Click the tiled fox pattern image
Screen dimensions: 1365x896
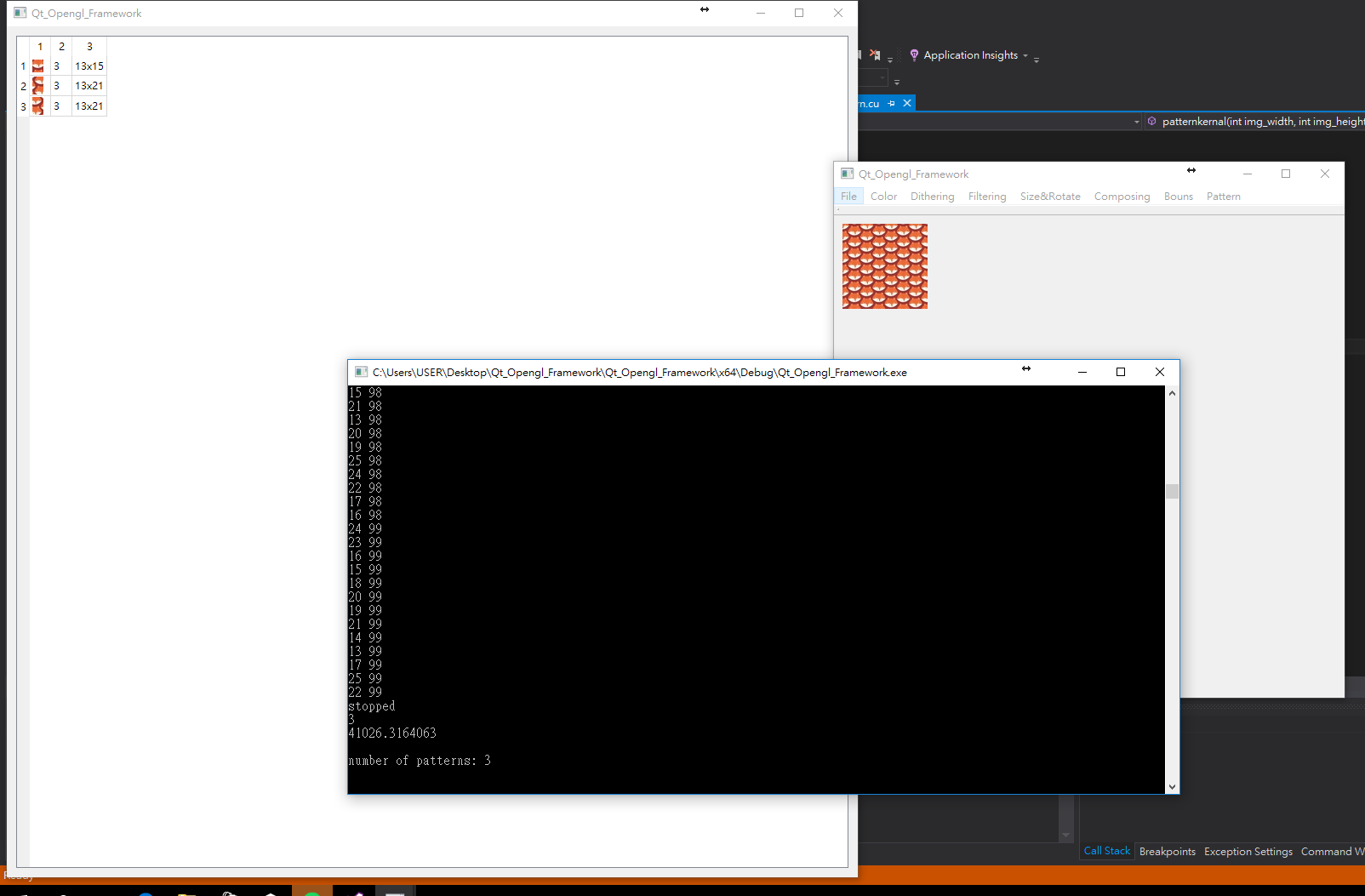tap(885, 266)
